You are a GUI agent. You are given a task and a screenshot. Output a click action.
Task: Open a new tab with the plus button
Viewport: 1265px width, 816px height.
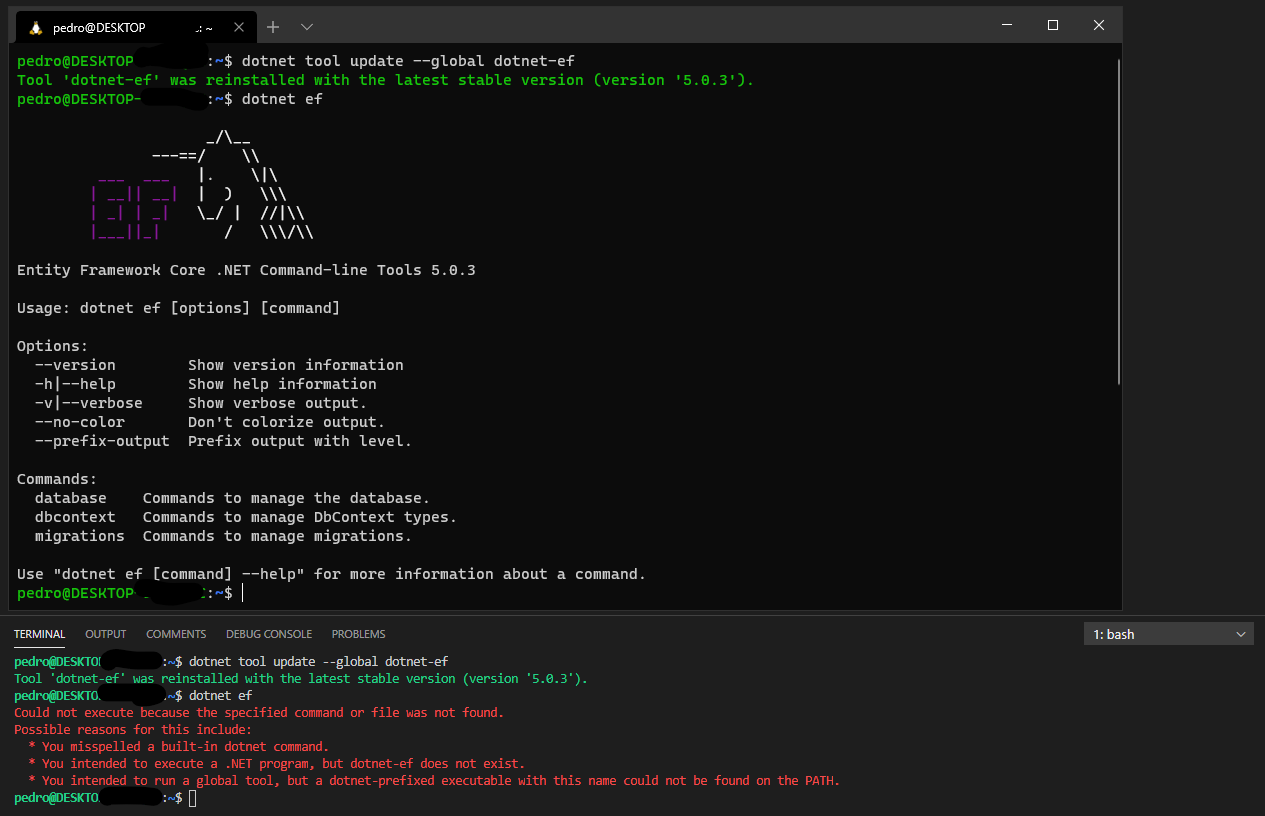[x=273, y=27]
